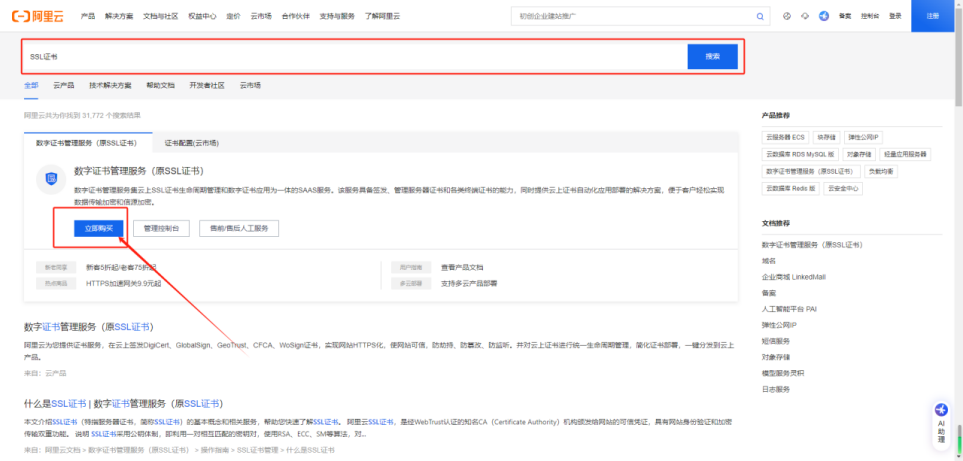Screen dimensions: 963x461
Task: Click 负载均衡 product tag
Action: pos(881,171)
